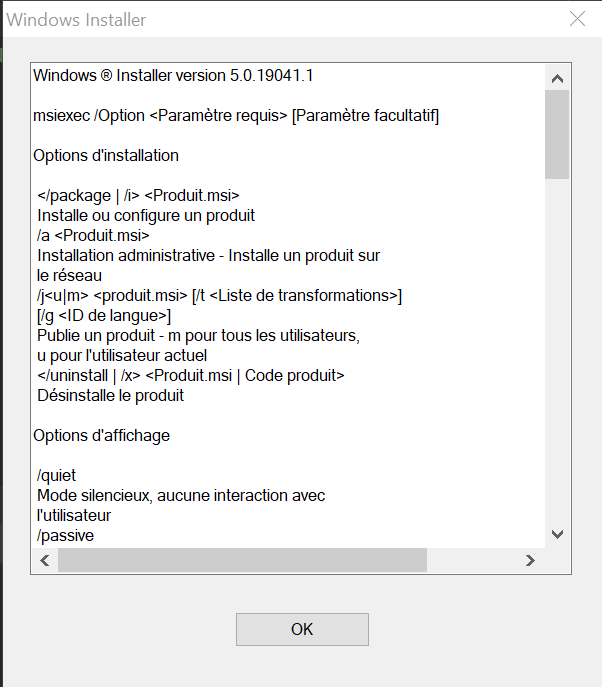This screenshot has width=602, height=687.
Task: Click the horizontal scrollbar track right of thumb
Action: [x=473, y=560]
